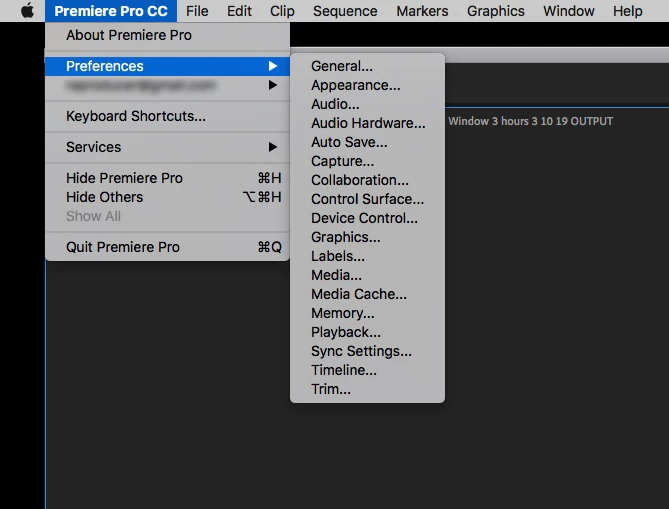Open Collaboration preferences
This screenshot has width=669, height=509.
367,180
